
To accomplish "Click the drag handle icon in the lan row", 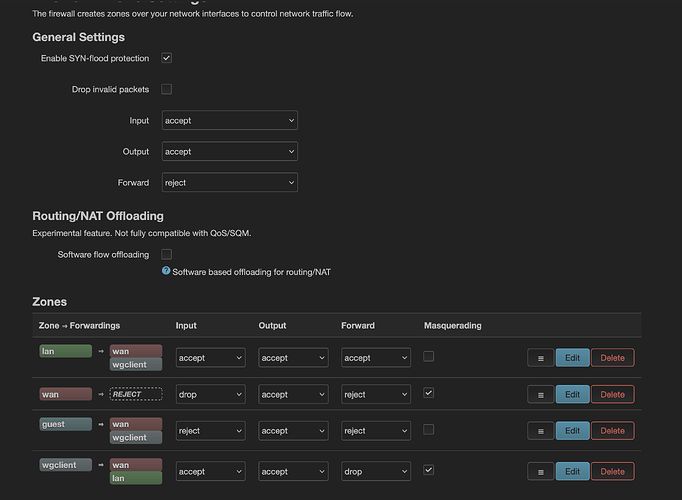I will click(x=540, y=358).
